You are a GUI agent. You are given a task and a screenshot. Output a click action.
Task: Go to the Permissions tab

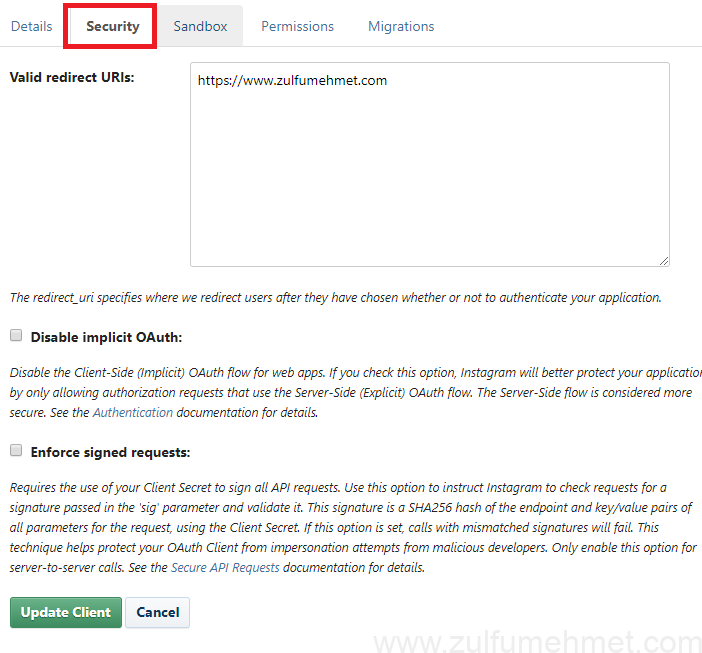[x=297, y=26]
